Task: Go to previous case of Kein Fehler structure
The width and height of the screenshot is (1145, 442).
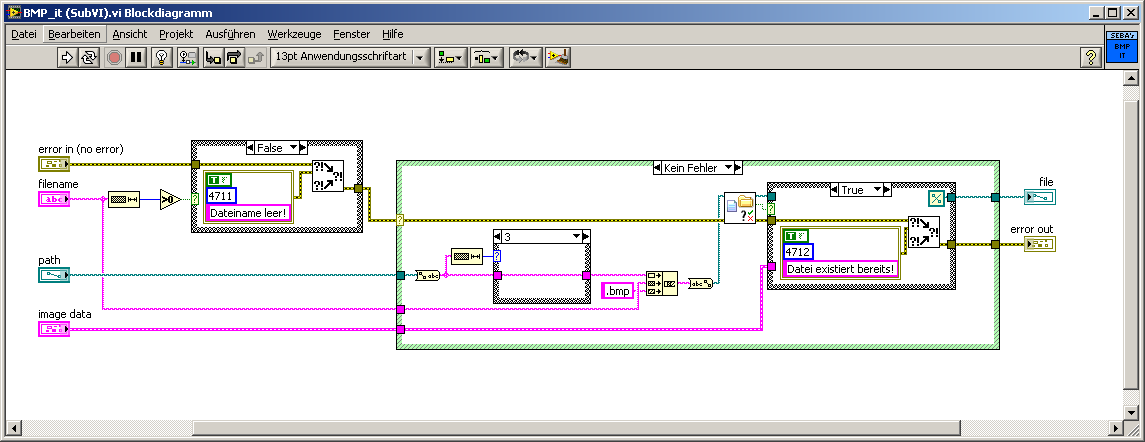Action: point(656,168)
